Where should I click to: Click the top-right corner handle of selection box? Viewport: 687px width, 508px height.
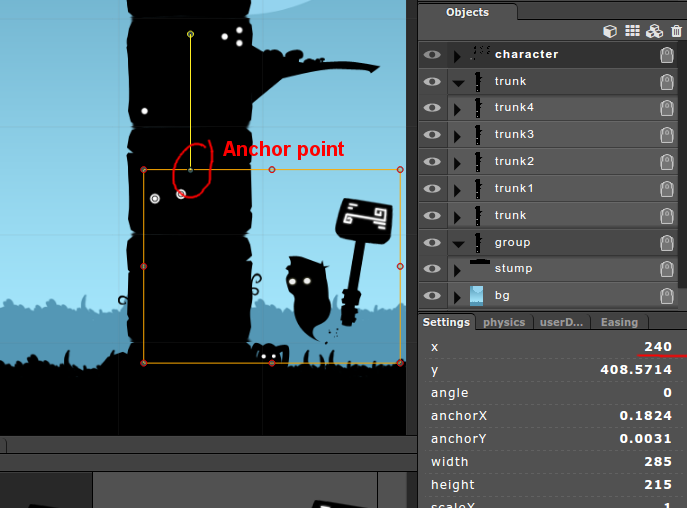click(x=400, y=170)
